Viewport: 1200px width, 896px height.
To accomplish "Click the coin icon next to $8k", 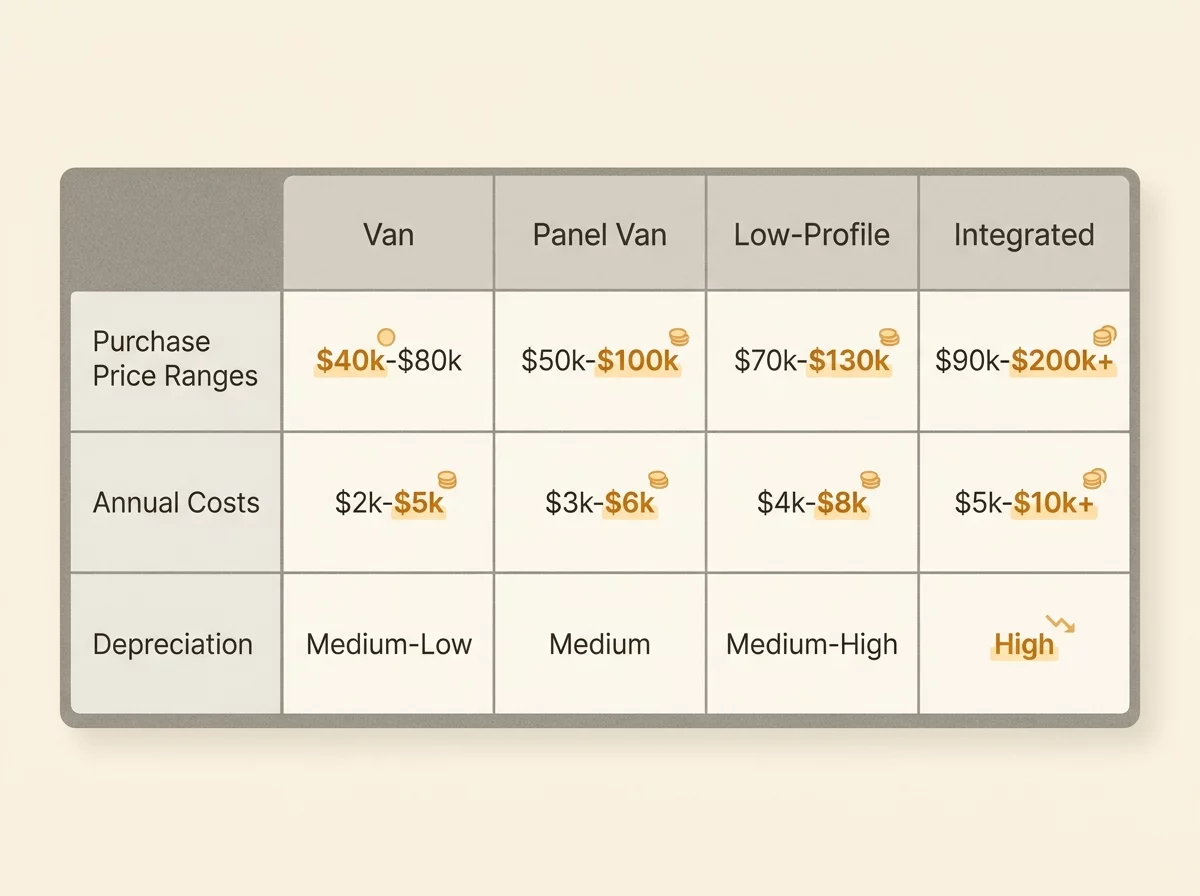I will (870, 481).
